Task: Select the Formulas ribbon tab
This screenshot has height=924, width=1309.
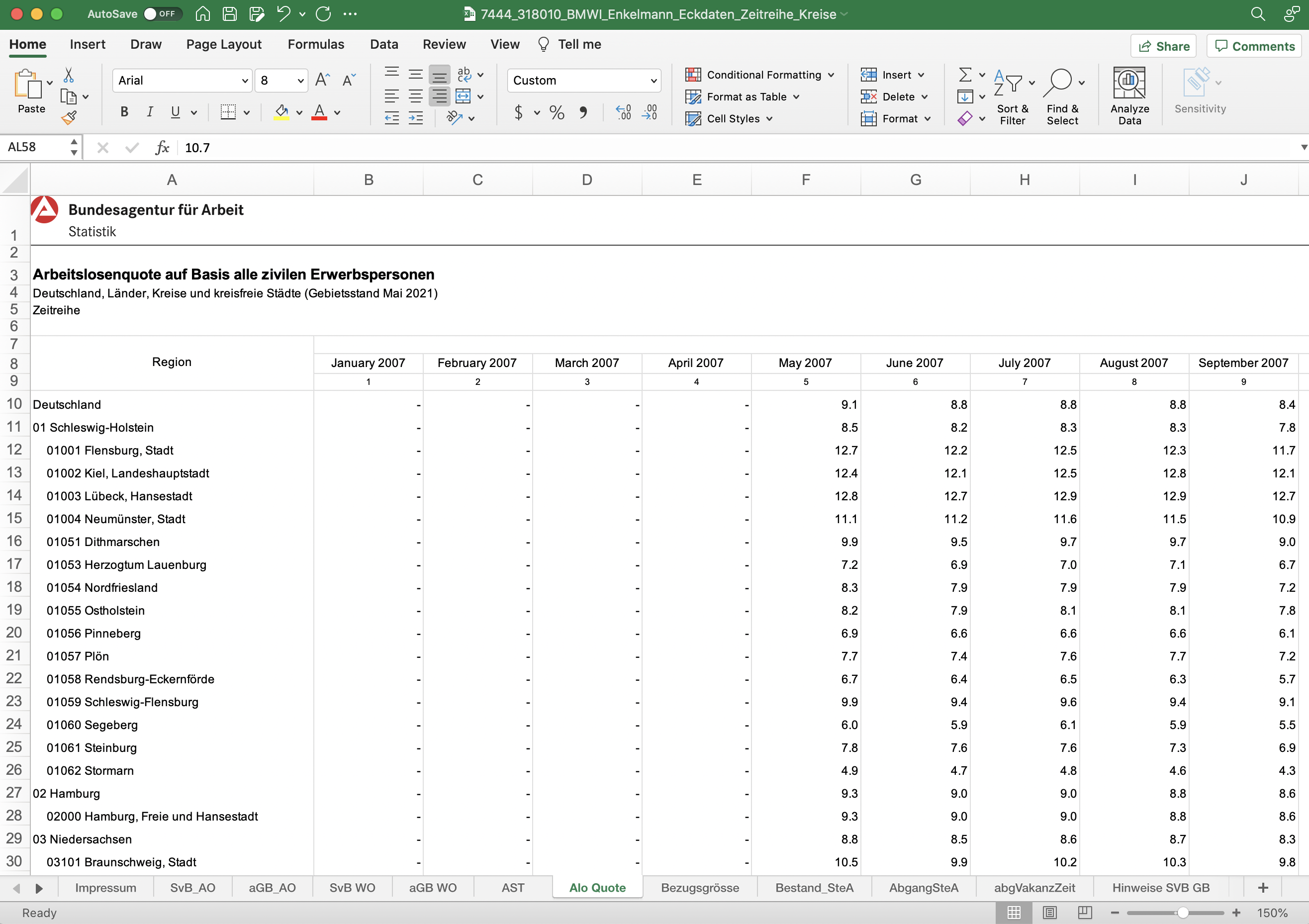Action: pyautogui.click(x=313, y=44)
